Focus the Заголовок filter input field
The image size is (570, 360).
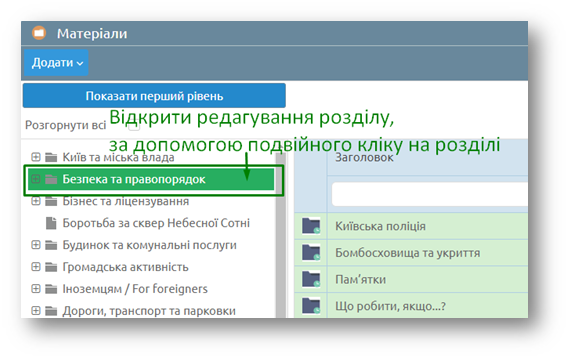click(x=430, y=194)
